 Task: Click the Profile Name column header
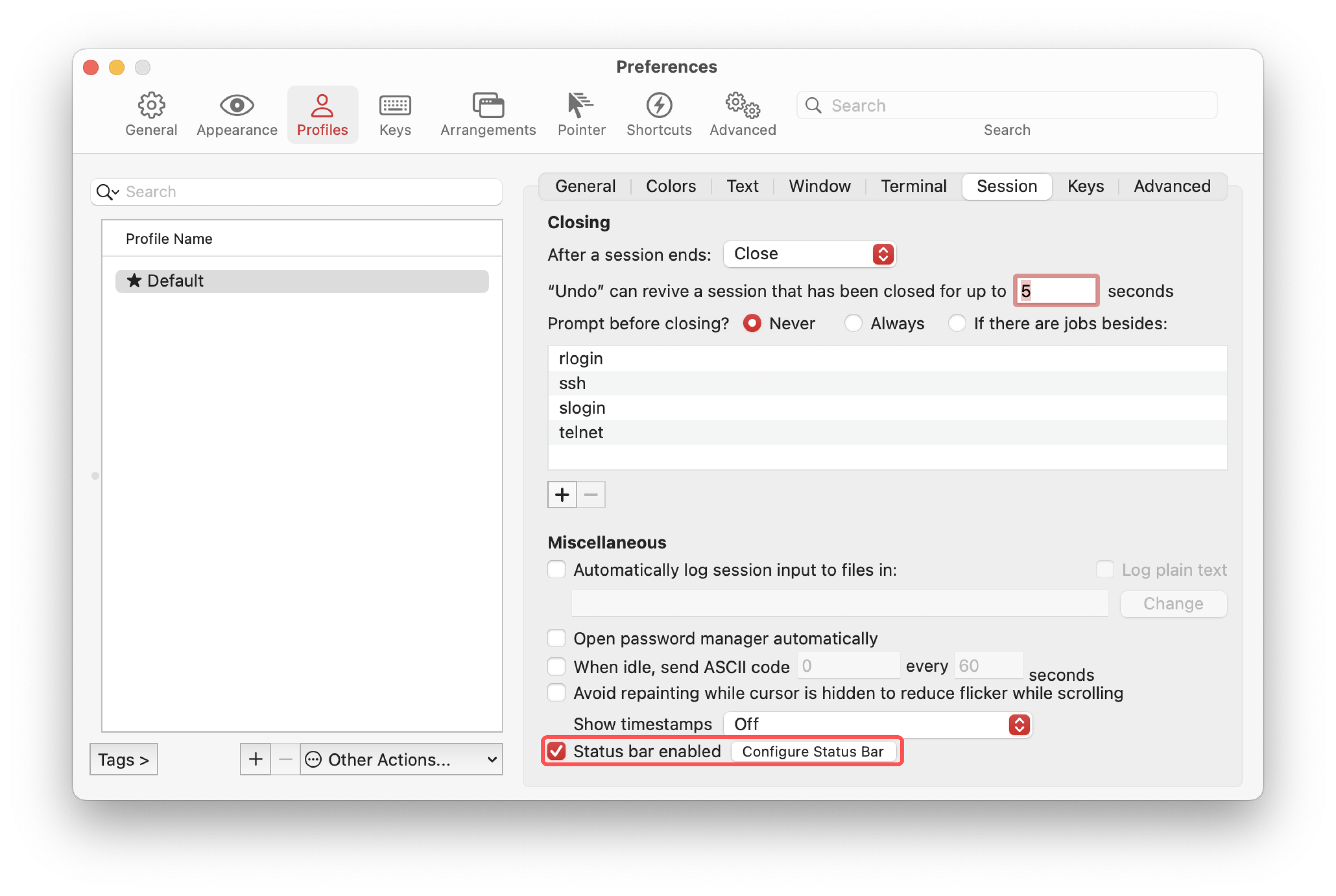click(302, 239)
